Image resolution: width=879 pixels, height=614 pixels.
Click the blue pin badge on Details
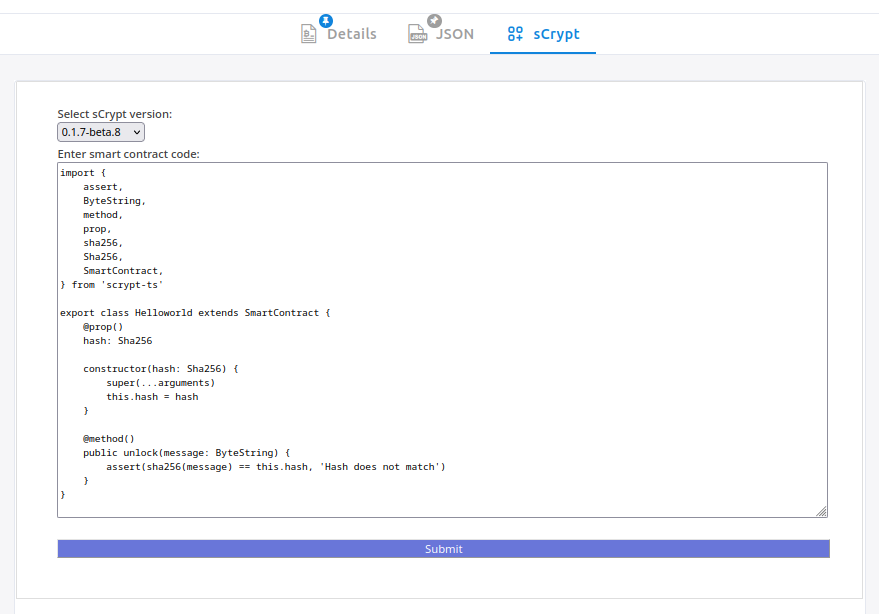(x=326, y=20)
